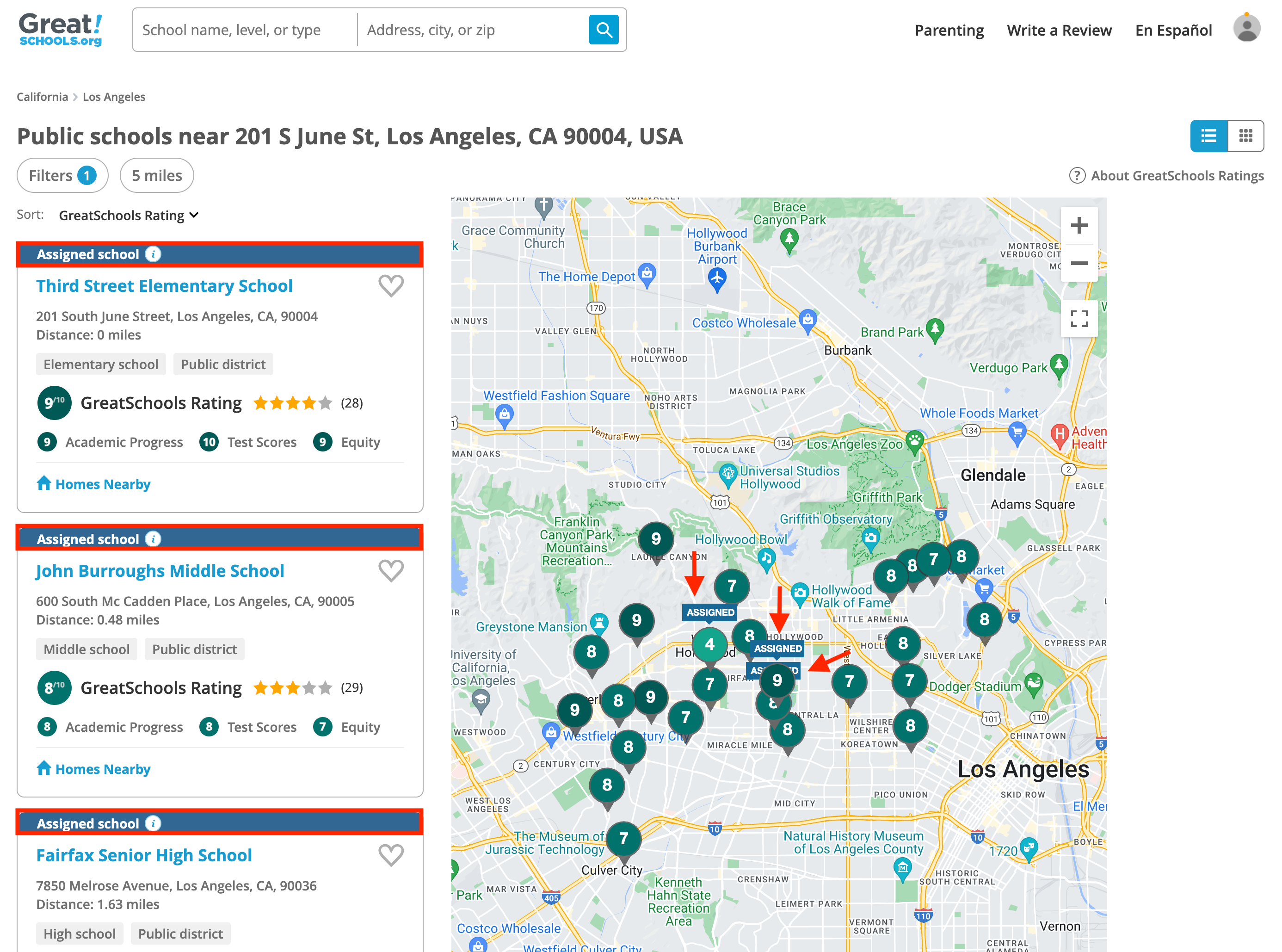Viewport: 1282px width, 952px height.
Task: Click the Los Angeles breadcrumb link
Action: [x=114, y=97]
